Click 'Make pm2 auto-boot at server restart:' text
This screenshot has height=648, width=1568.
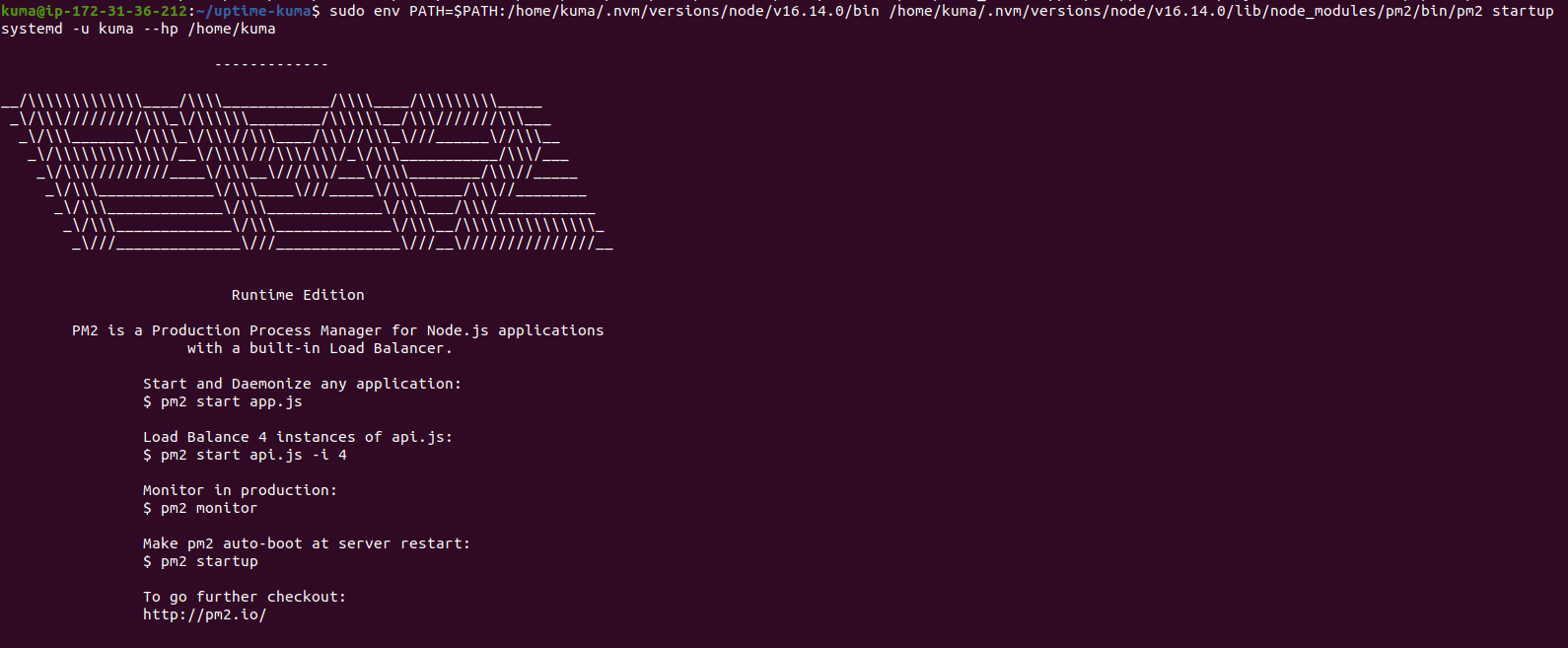[x=307, y=543]
